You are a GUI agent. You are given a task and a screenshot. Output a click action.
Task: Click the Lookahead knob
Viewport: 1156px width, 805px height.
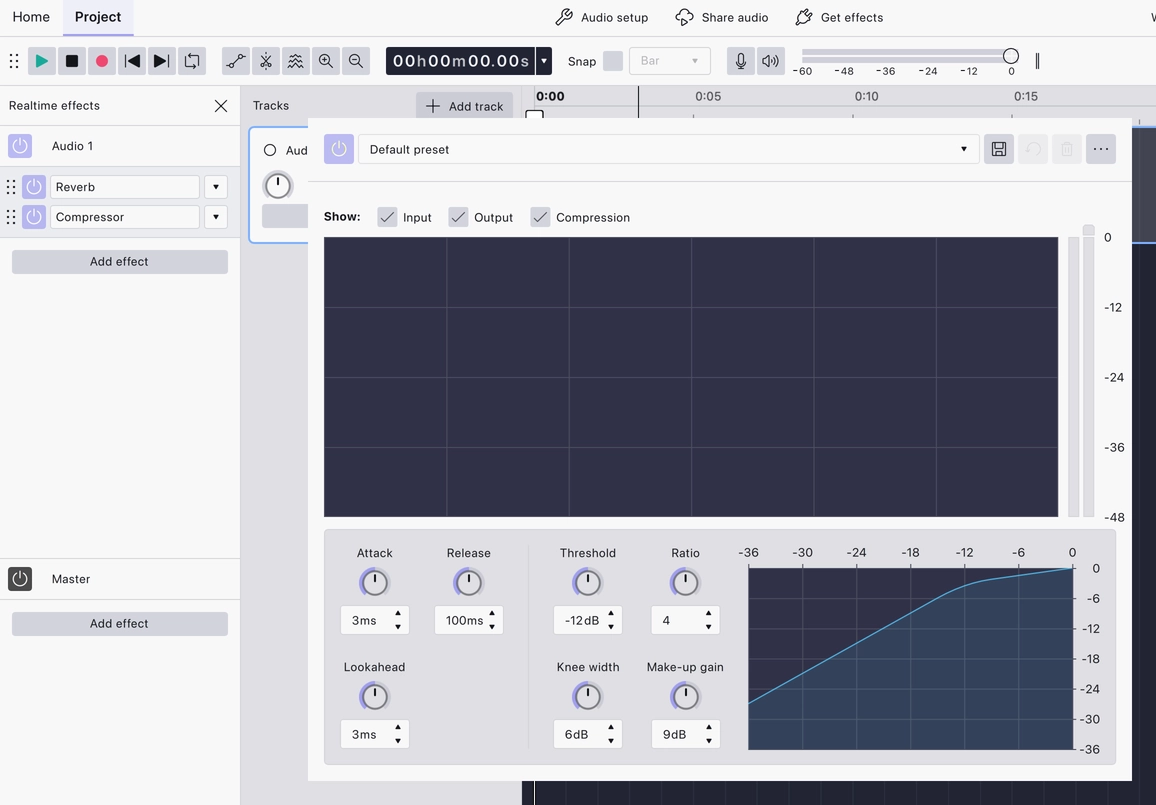pyautogui.click(x=375, y=697)
